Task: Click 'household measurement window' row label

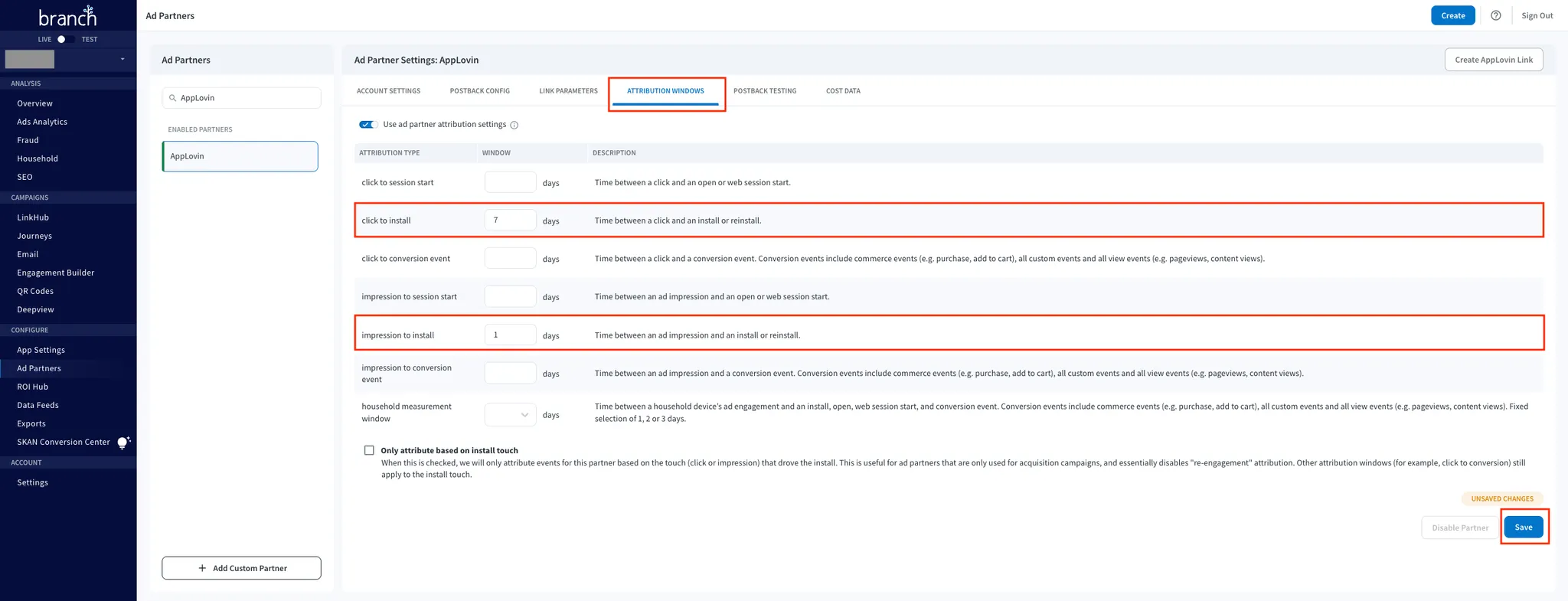Action: [407, 413]
